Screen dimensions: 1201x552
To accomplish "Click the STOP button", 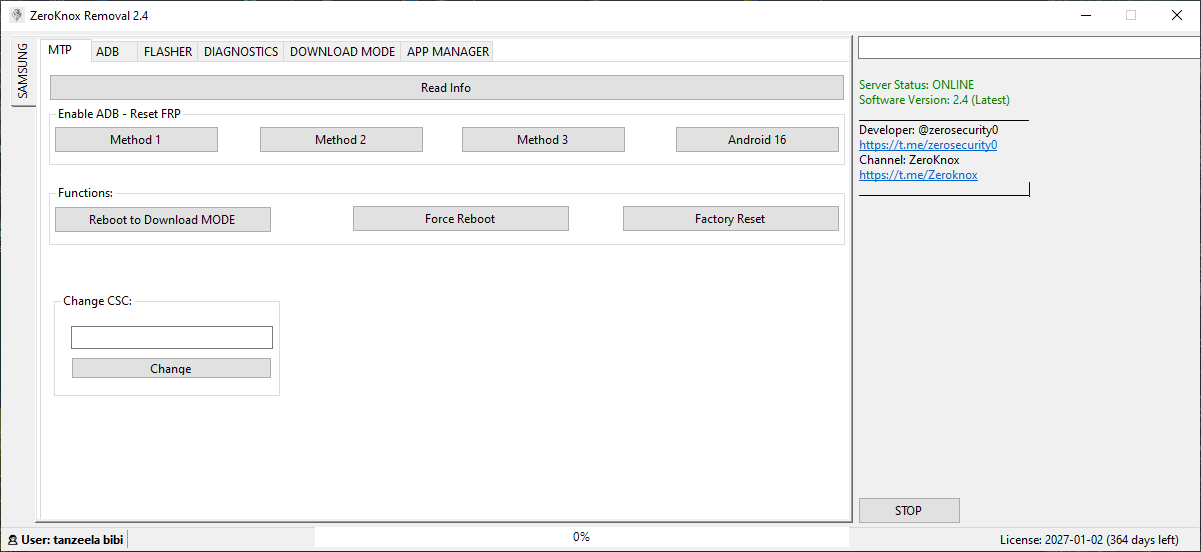I will [x=909, y=511].
